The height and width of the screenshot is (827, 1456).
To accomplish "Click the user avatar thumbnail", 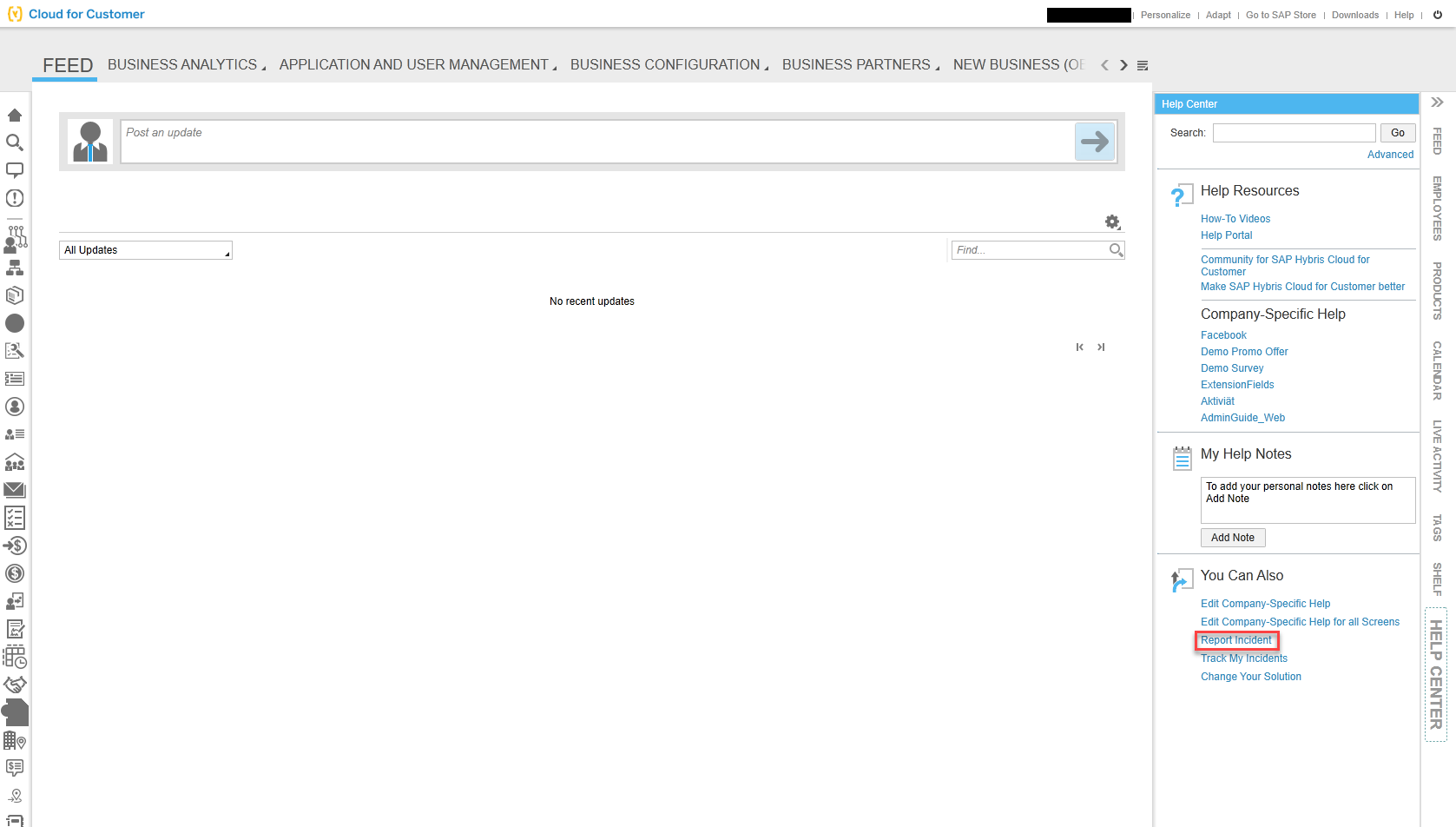I will pos(90,142).
